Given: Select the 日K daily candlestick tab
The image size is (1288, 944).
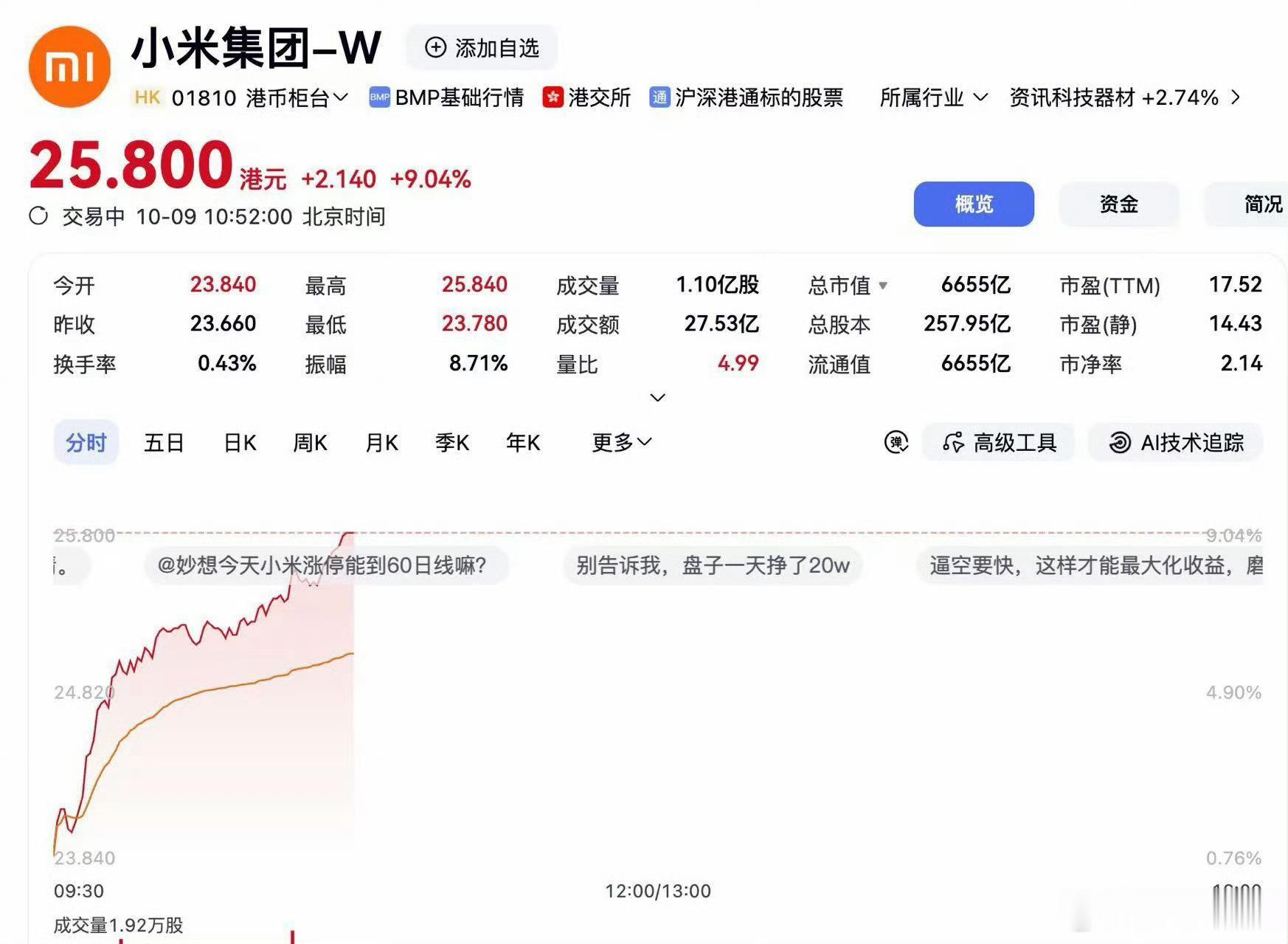Looking at the screenshot, I should point(240,443).
